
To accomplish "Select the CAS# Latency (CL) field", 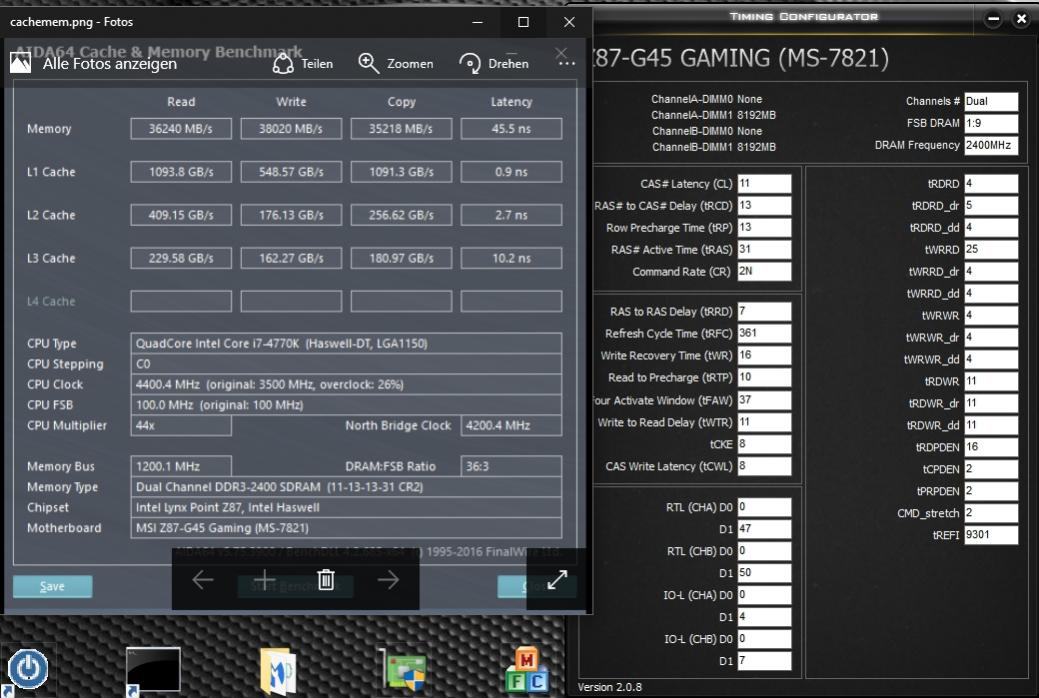I will click(764, 184).
